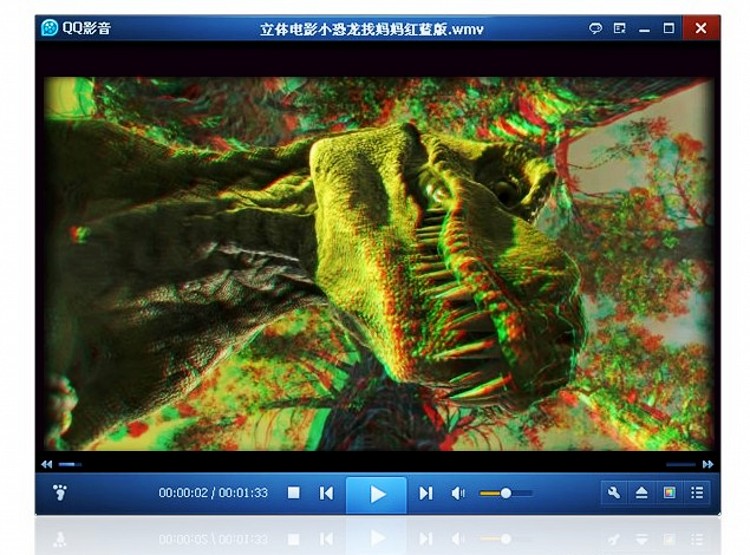Skip to previous file
Image resolution: width=750 pixels, height=555 pixels.
pos(326,493)
